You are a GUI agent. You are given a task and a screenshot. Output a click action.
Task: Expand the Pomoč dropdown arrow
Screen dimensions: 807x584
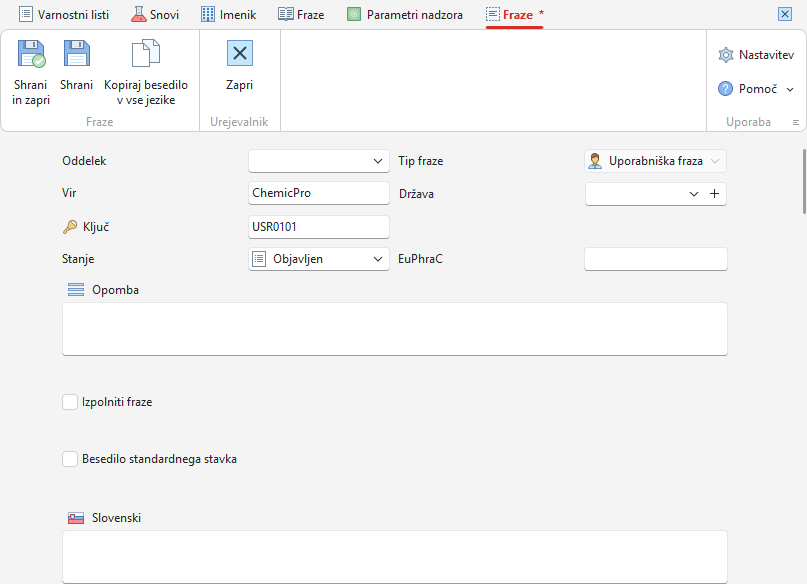pos(790,90)
